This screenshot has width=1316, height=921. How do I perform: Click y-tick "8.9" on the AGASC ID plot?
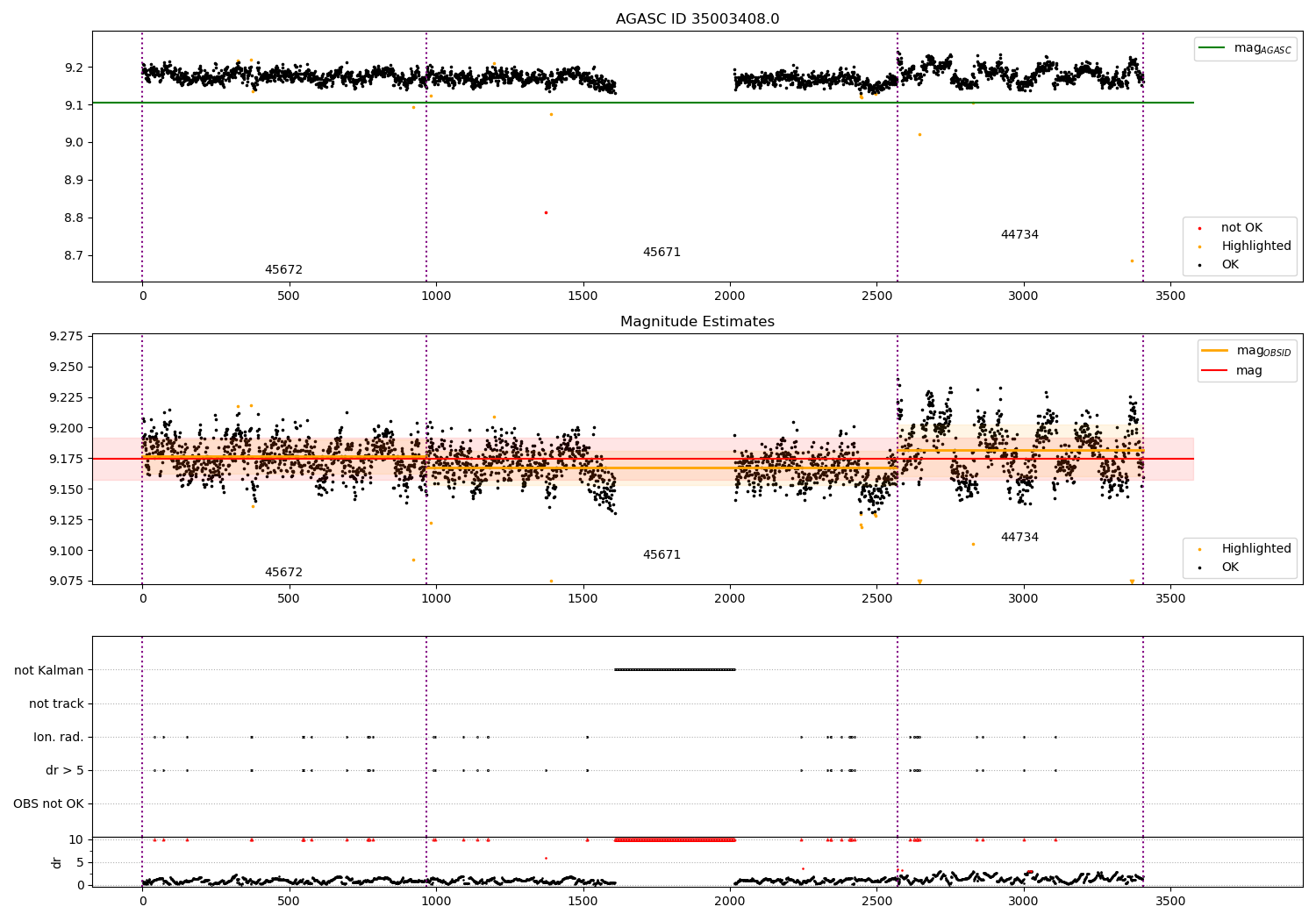(x=74, y=181)
